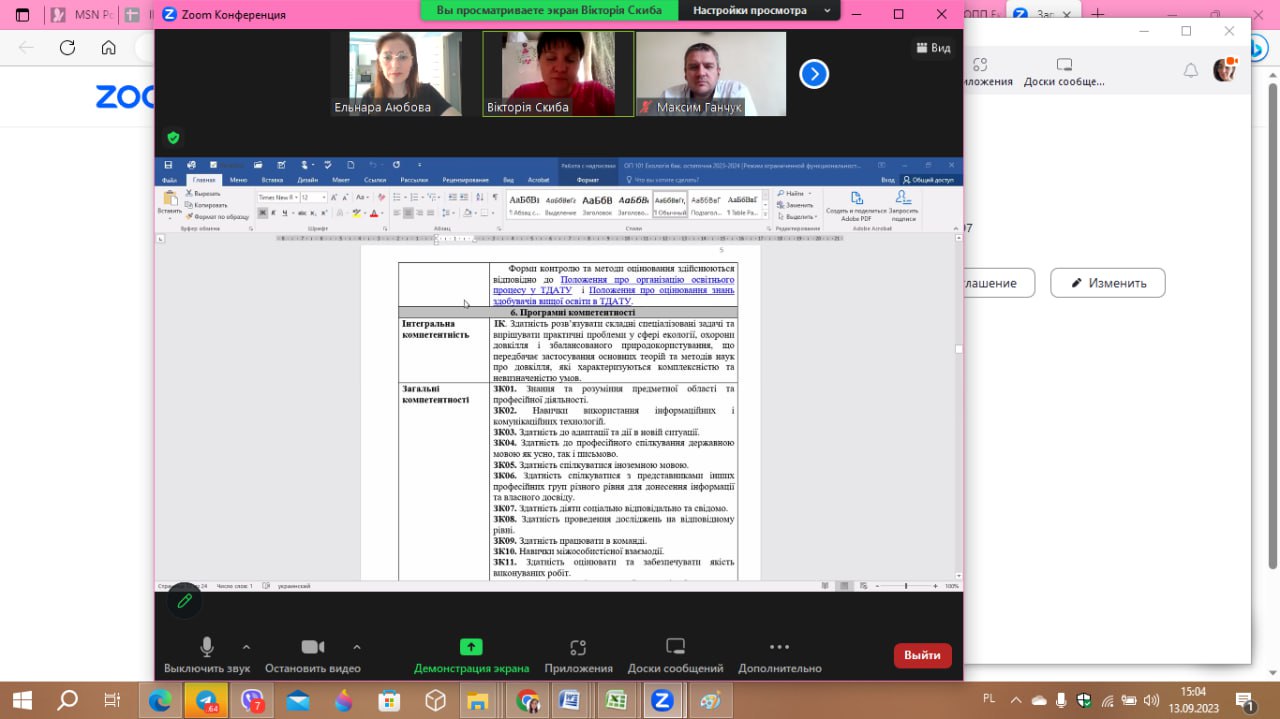Stop video (Остановить видео)

pos(313,655)
